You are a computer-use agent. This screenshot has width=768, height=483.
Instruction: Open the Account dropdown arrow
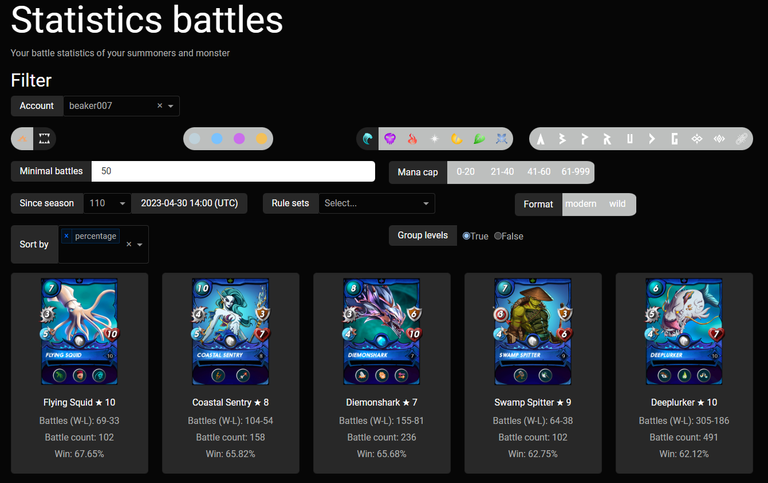(x=170, y=106)
